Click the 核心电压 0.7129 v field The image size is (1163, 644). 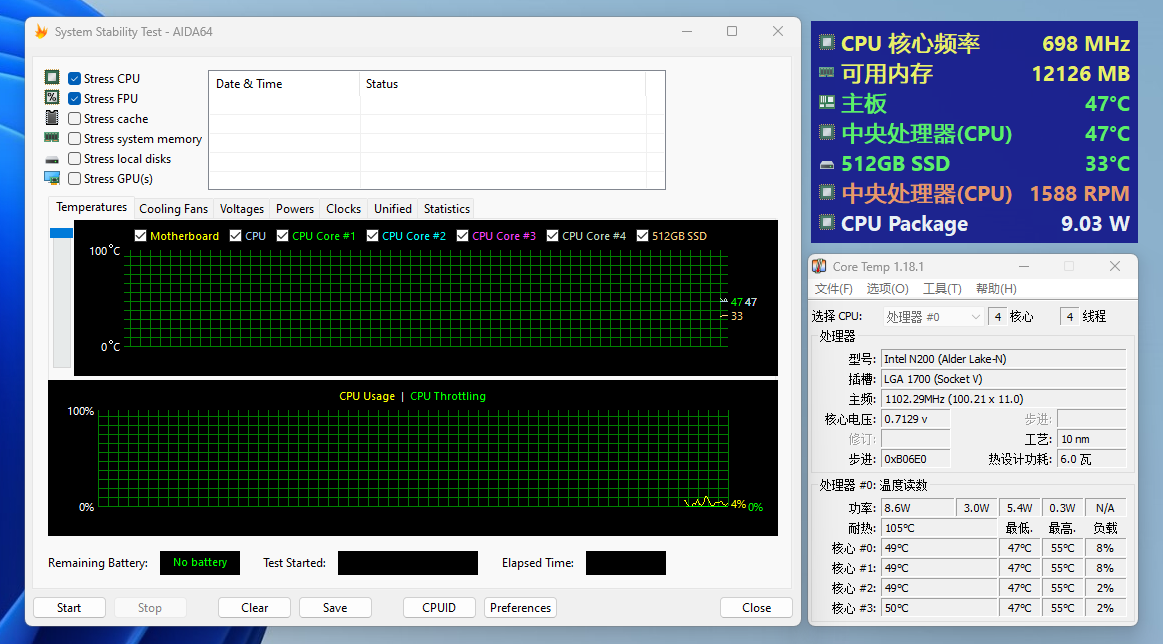click(915, 419)
